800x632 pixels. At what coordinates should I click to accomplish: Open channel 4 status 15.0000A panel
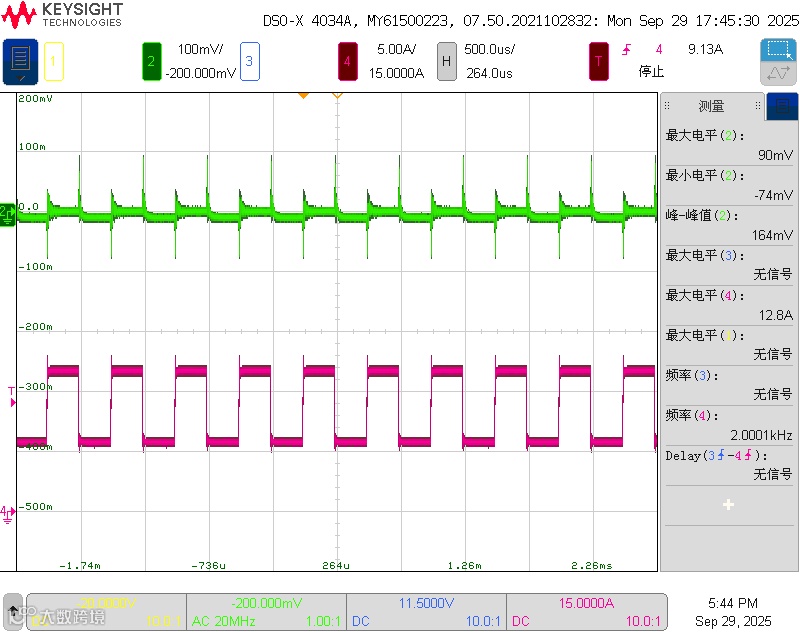coord(587,612)
